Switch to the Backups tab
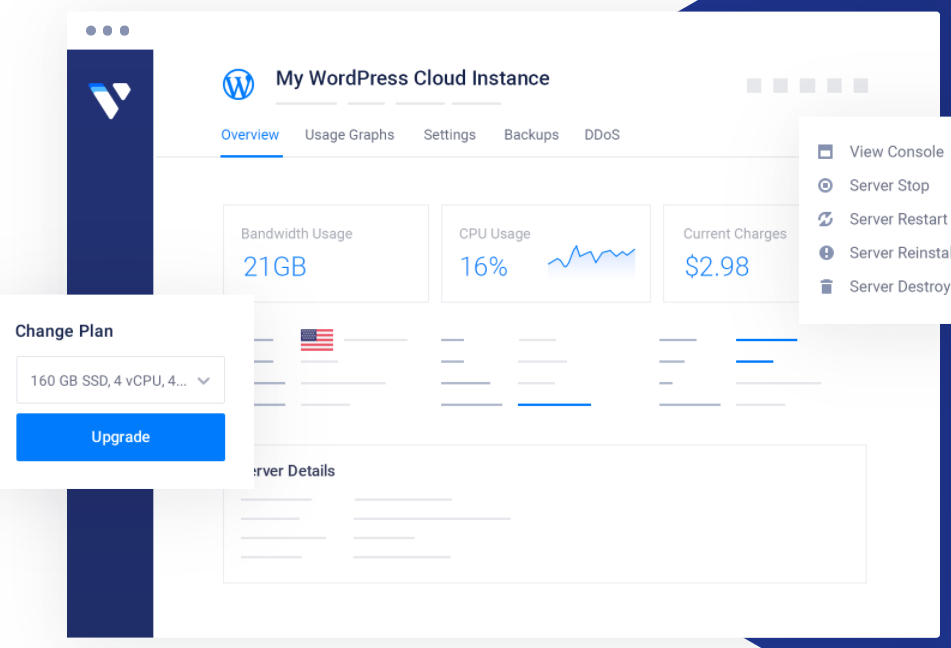This screenshot has height=648, width=951. click(x=531, y=135)
